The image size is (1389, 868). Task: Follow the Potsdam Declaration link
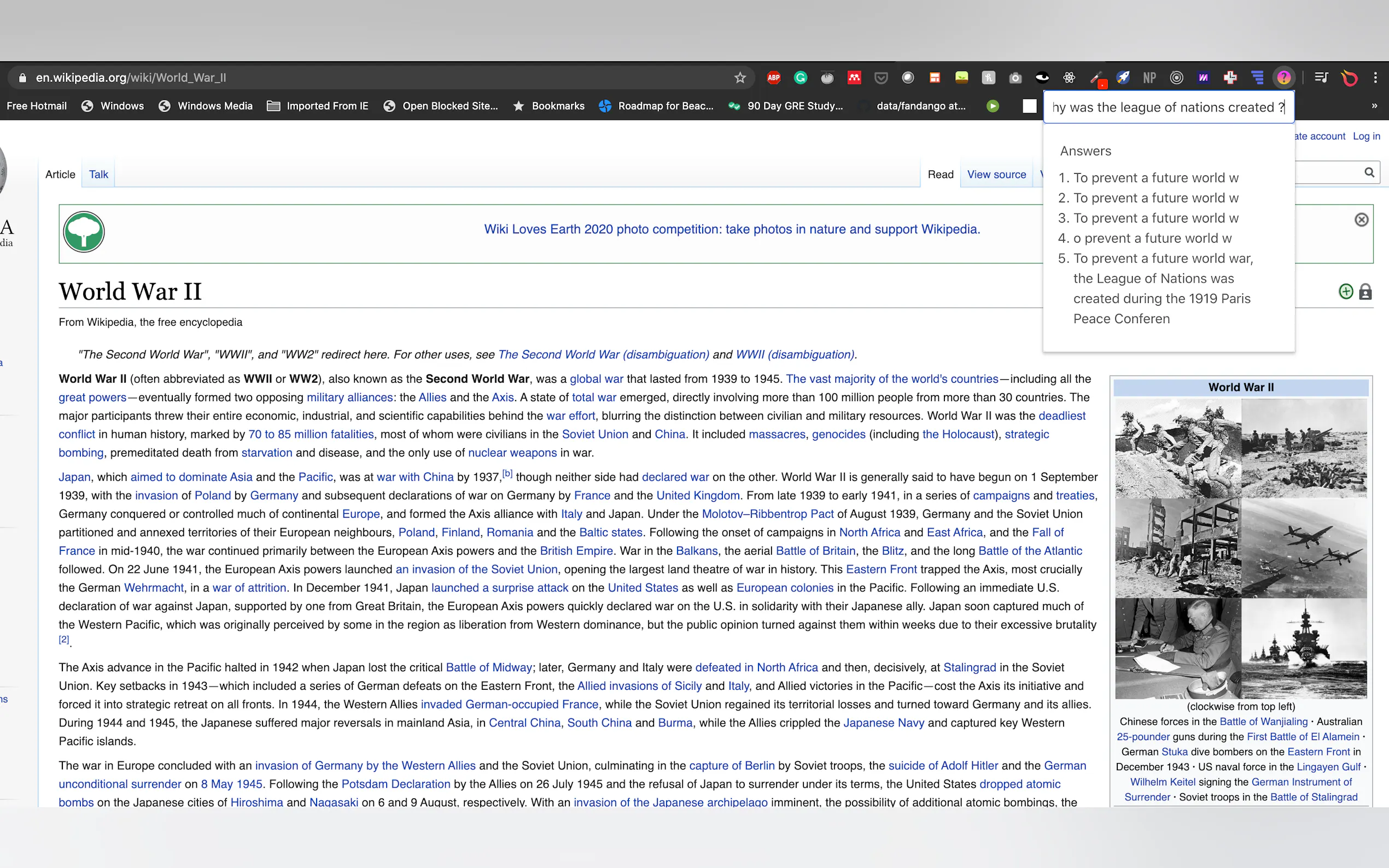tap(395, 784)
